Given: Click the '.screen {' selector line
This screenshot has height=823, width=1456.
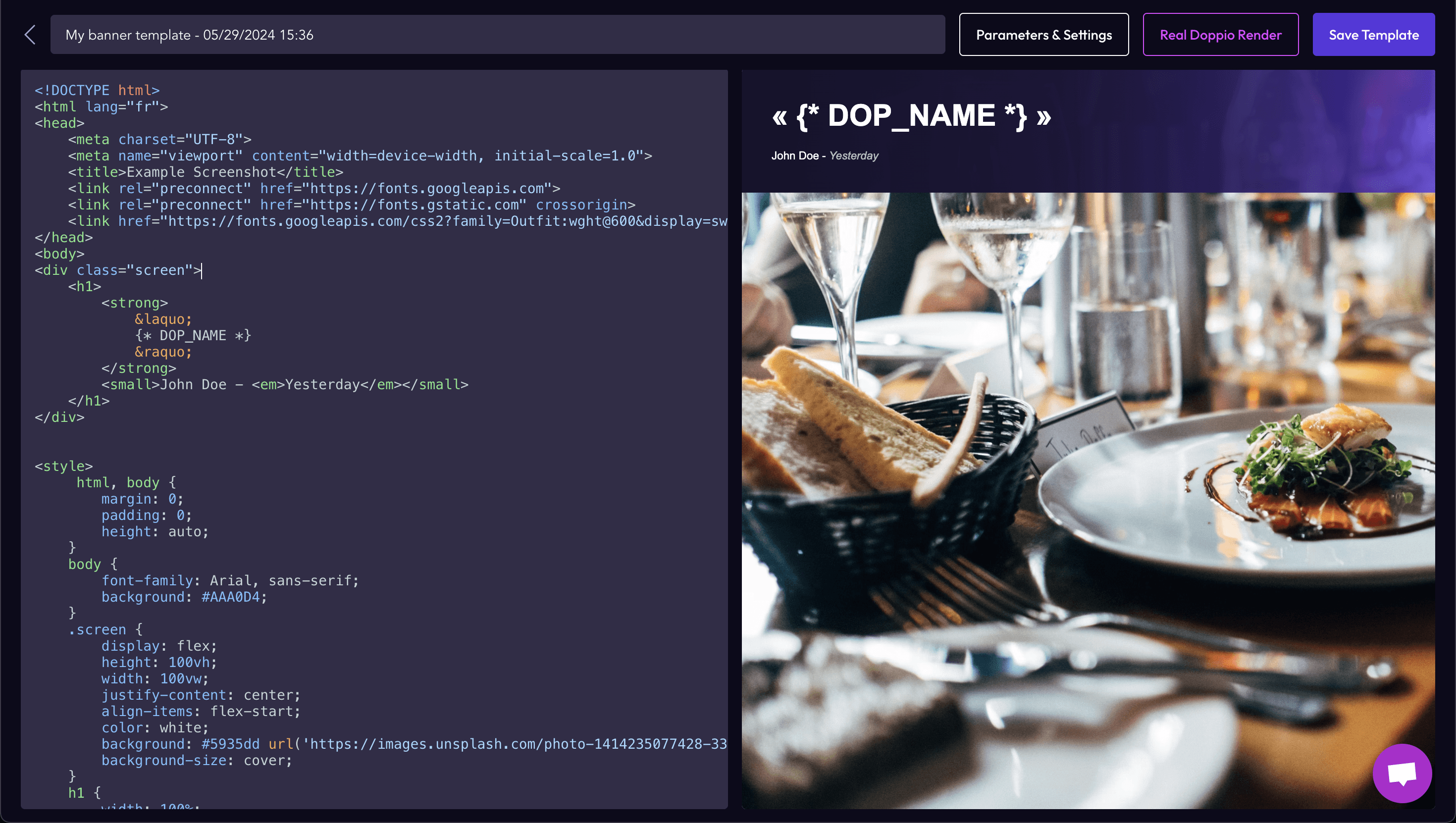Looking at the screenshot, I should [105, 630].
